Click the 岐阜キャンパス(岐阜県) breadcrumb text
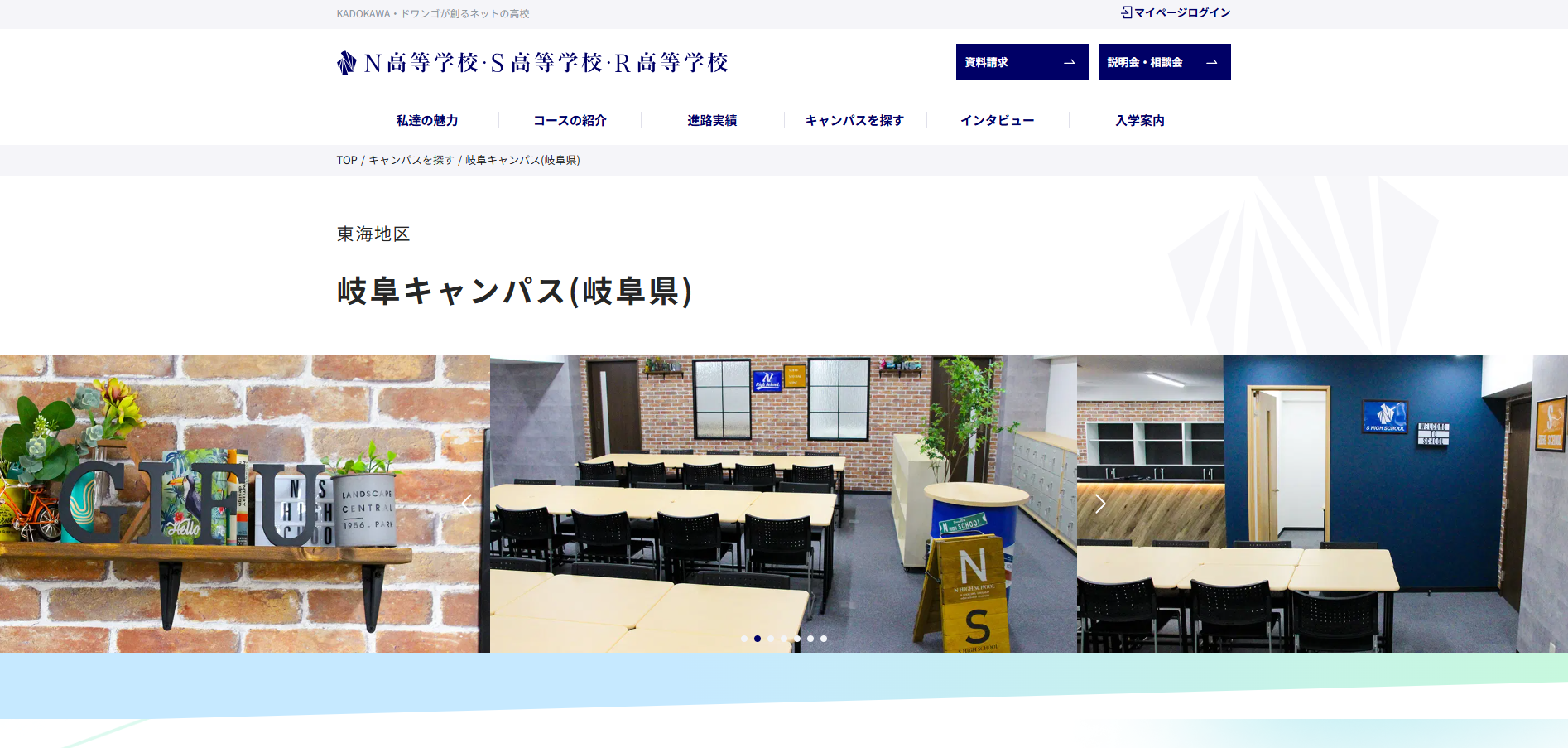The width and height of the screenshot is (1568, 748). pos(522,160)
